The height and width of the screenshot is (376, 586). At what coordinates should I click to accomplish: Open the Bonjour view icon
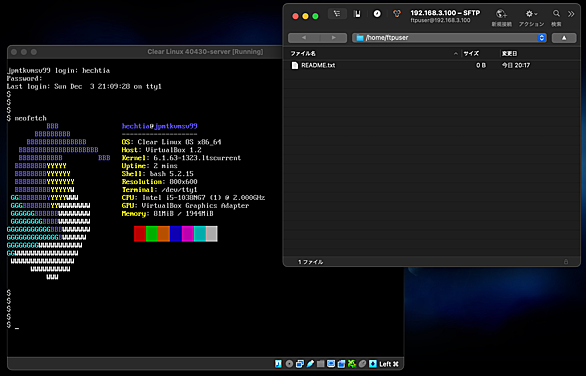(x=397, y=14)
